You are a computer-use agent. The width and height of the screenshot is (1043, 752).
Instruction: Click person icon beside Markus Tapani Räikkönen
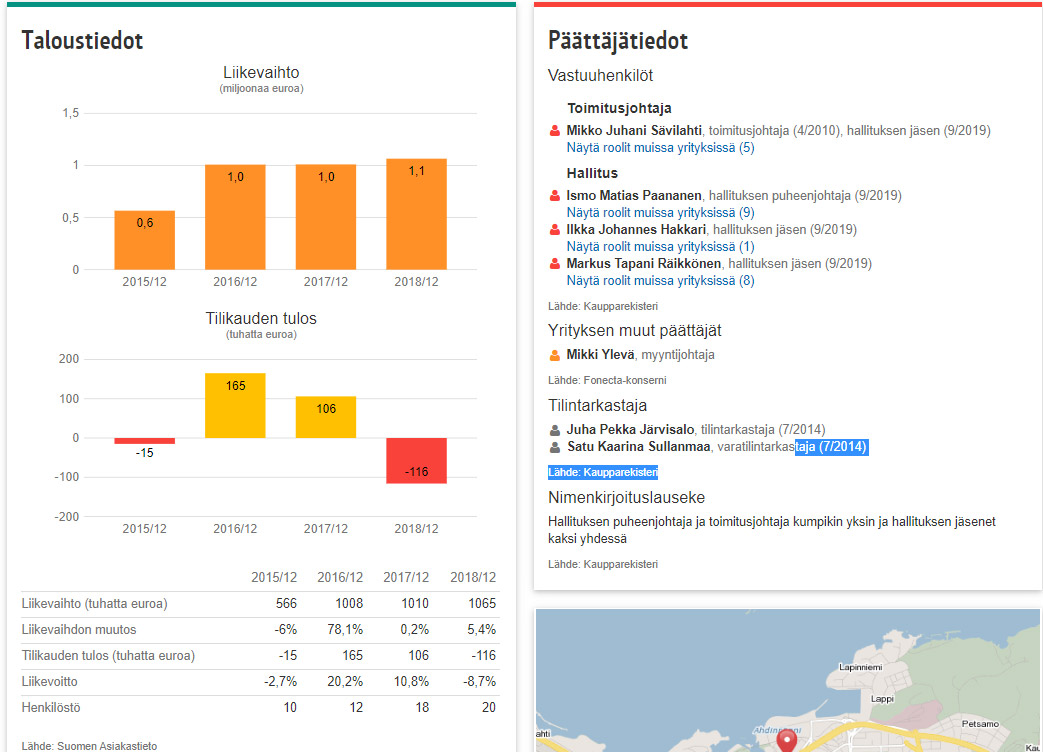coord(555,264)
